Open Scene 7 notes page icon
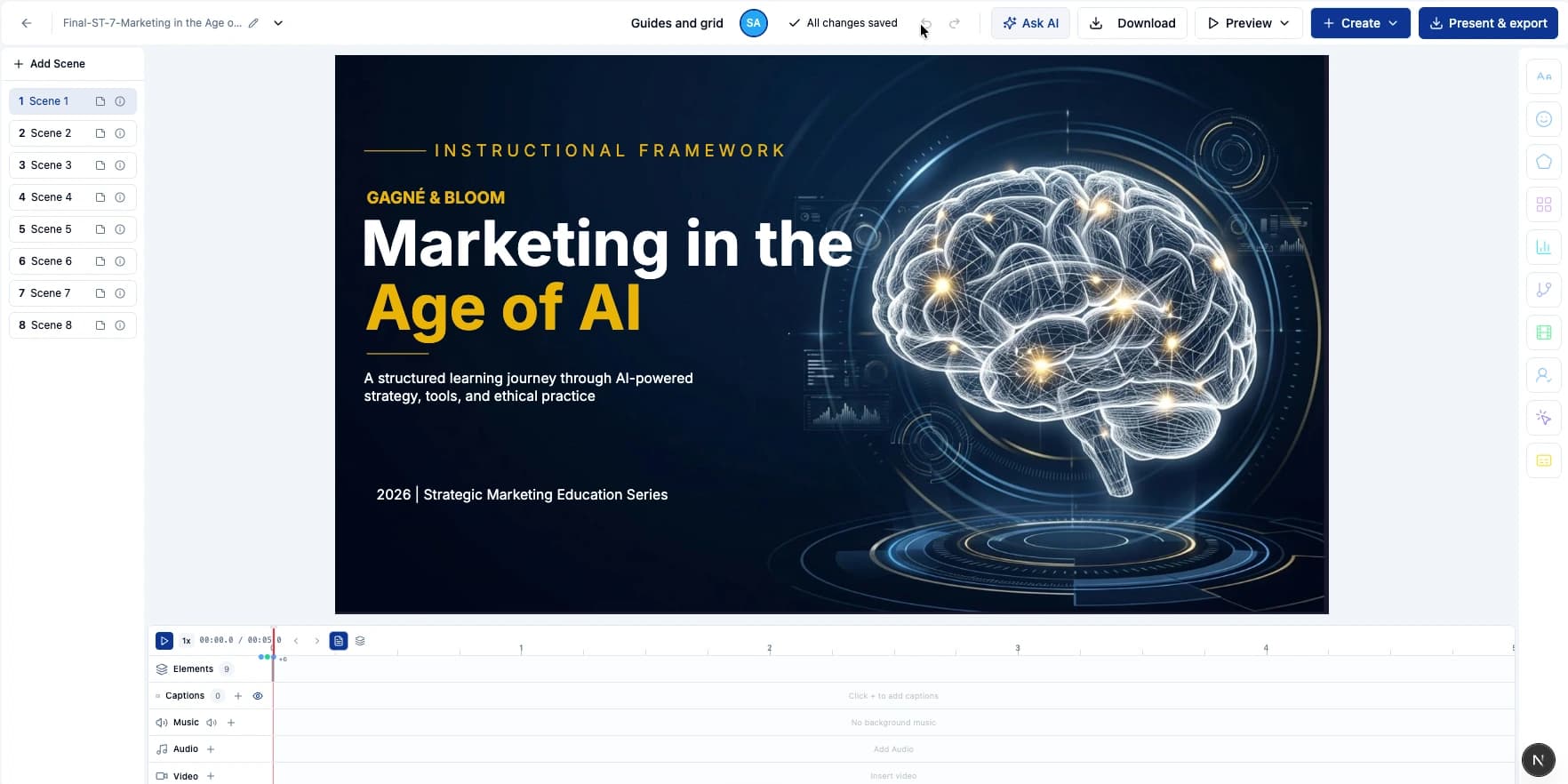Image resolution: width=1568 pixels, height=784 pixels. [100, 293]
